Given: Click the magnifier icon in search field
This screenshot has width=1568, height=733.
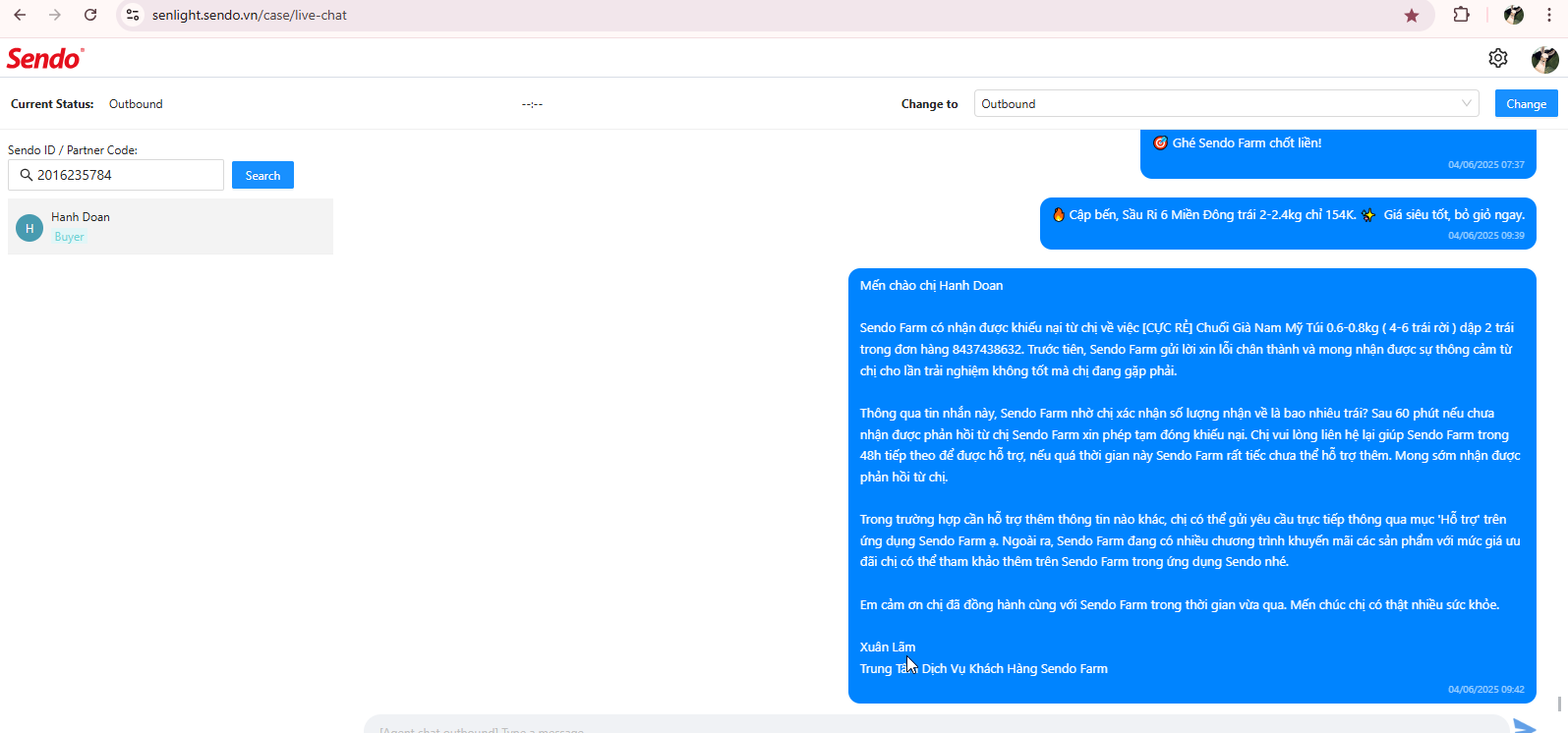Looking at the screenshot, I should coord(27,175).
